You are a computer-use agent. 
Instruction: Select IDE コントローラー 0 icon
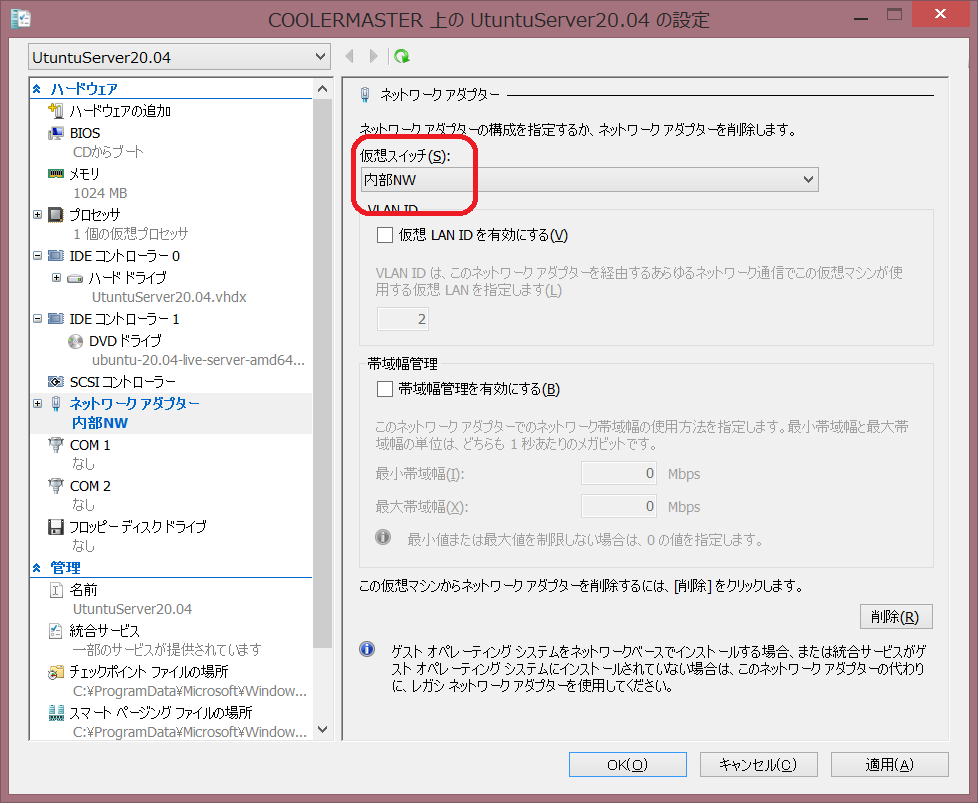pyautogui.click(x=56, y=256)
